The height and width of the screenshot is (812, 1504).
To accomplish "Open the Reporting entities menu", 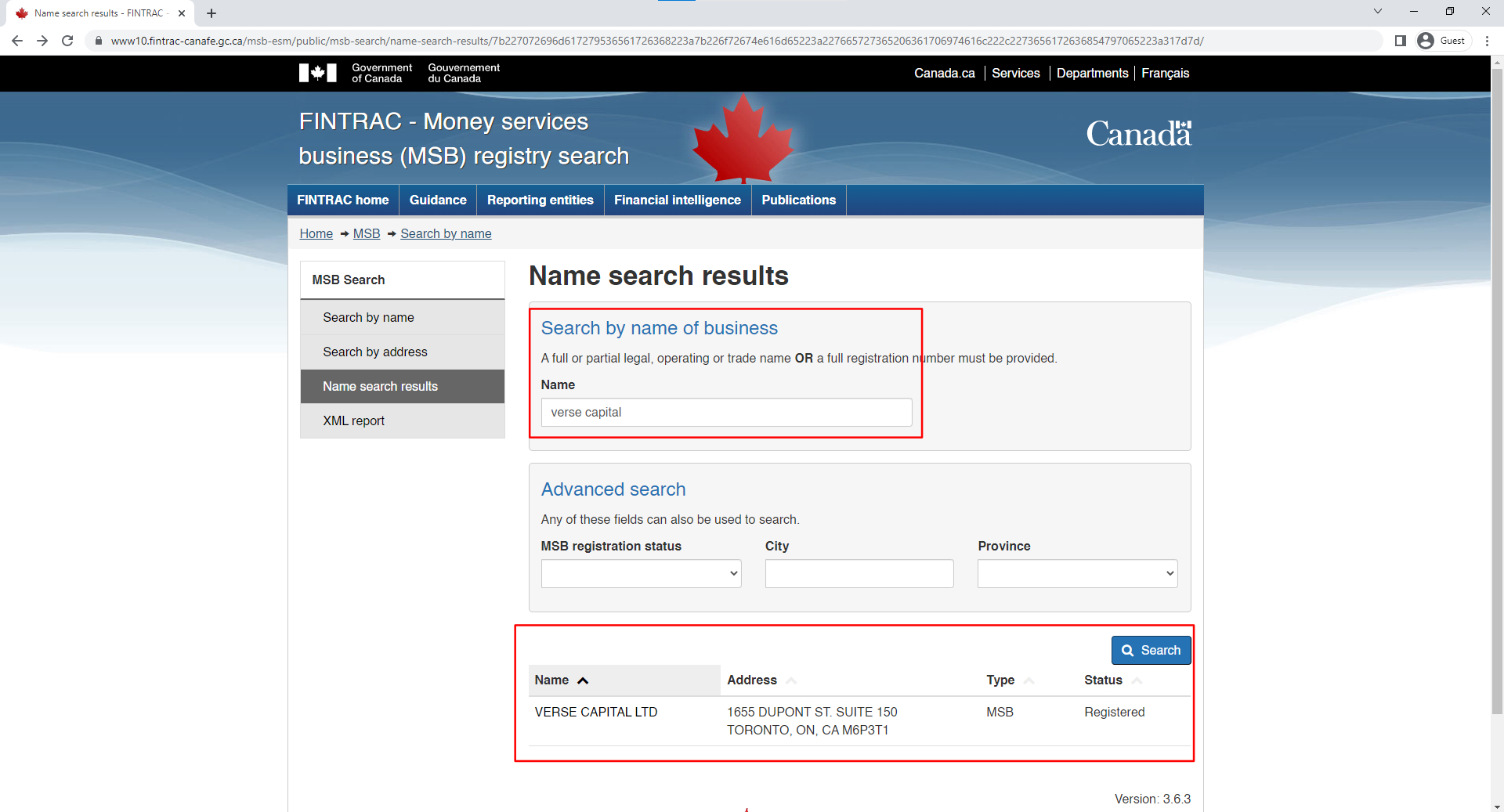I will click(x=540, y=200).
